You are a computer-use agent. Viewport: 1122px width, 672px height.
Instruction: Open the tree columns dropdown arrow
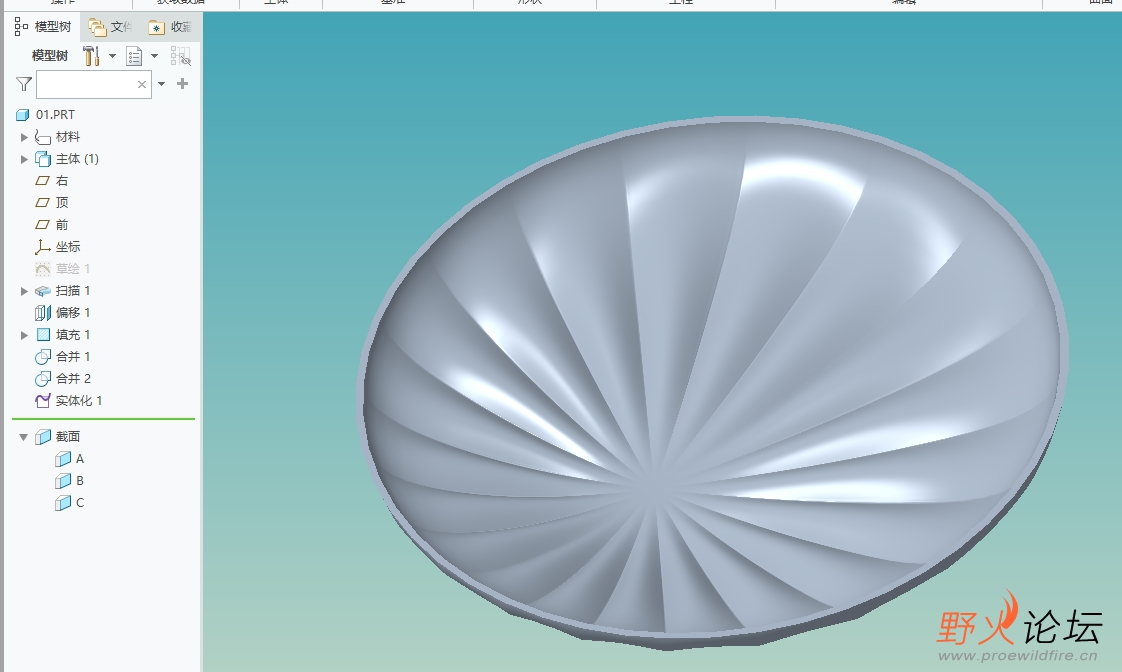tap(154, 56)
